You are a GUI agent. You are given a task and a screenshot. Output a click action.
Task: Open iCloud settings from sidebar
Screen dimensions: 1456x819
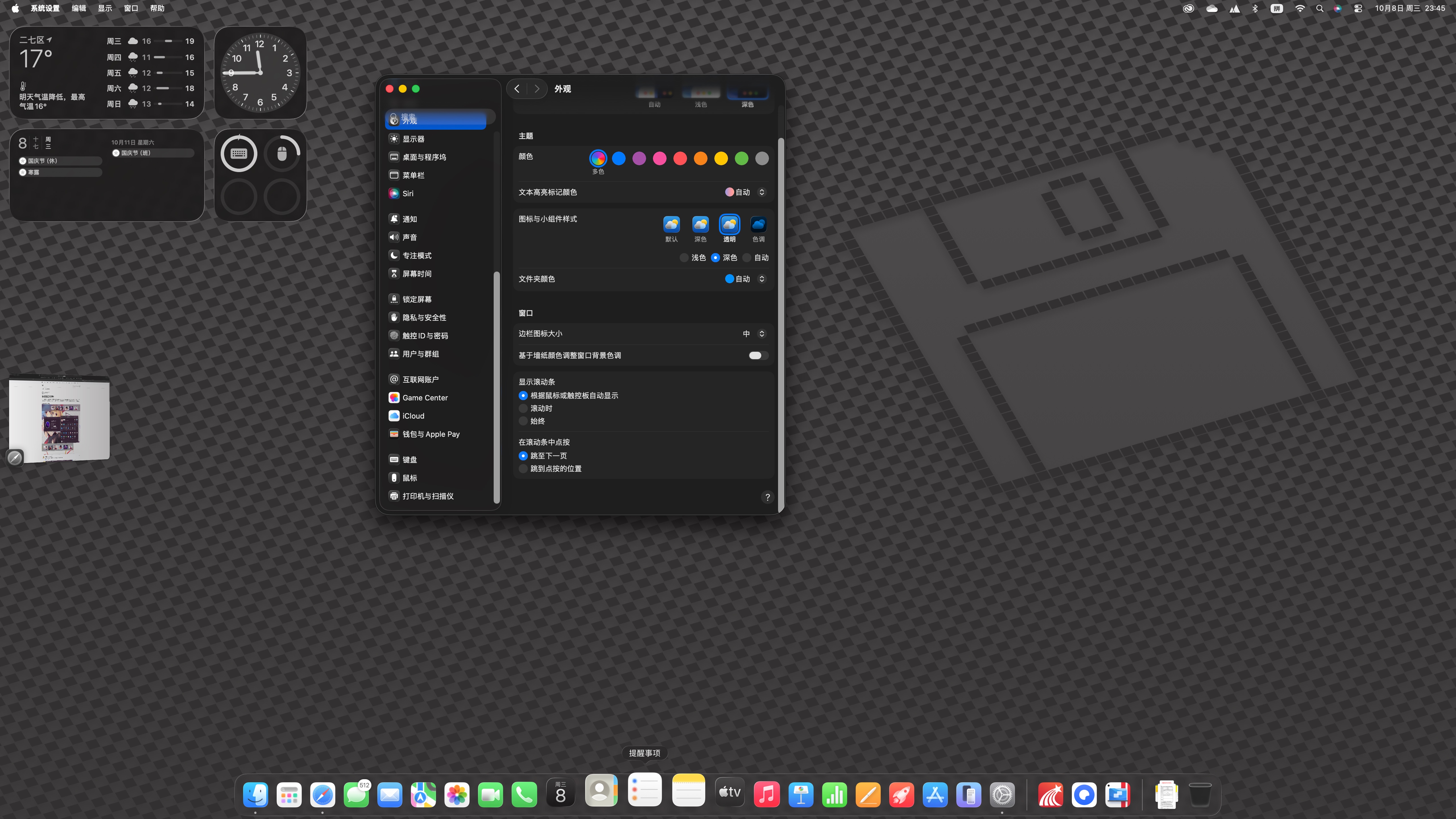coord(413,416)
